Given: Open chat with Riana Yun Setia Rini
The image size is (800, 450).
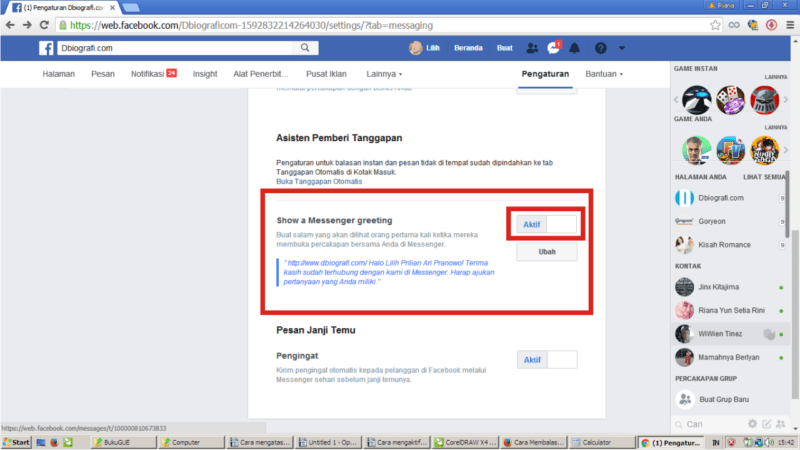Looking at the screenshot, I should (x=730, y=310).
